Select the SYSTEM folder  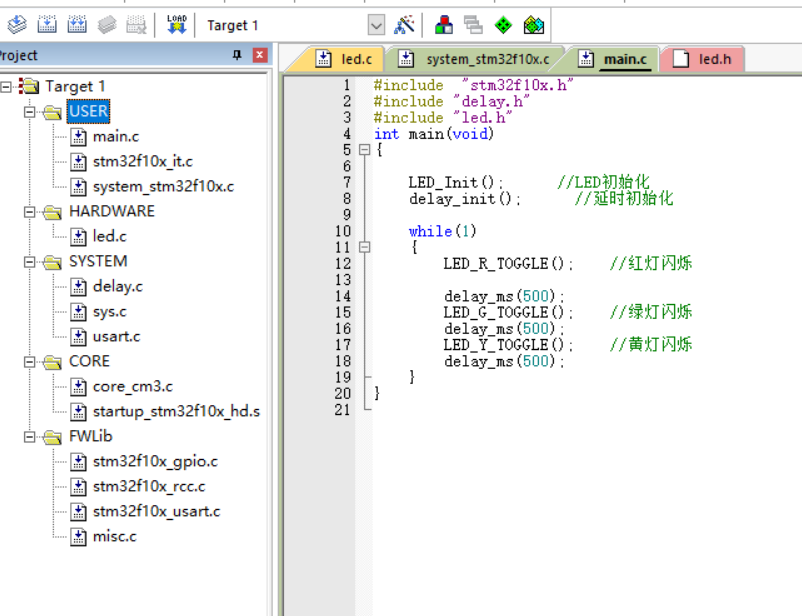98,261
